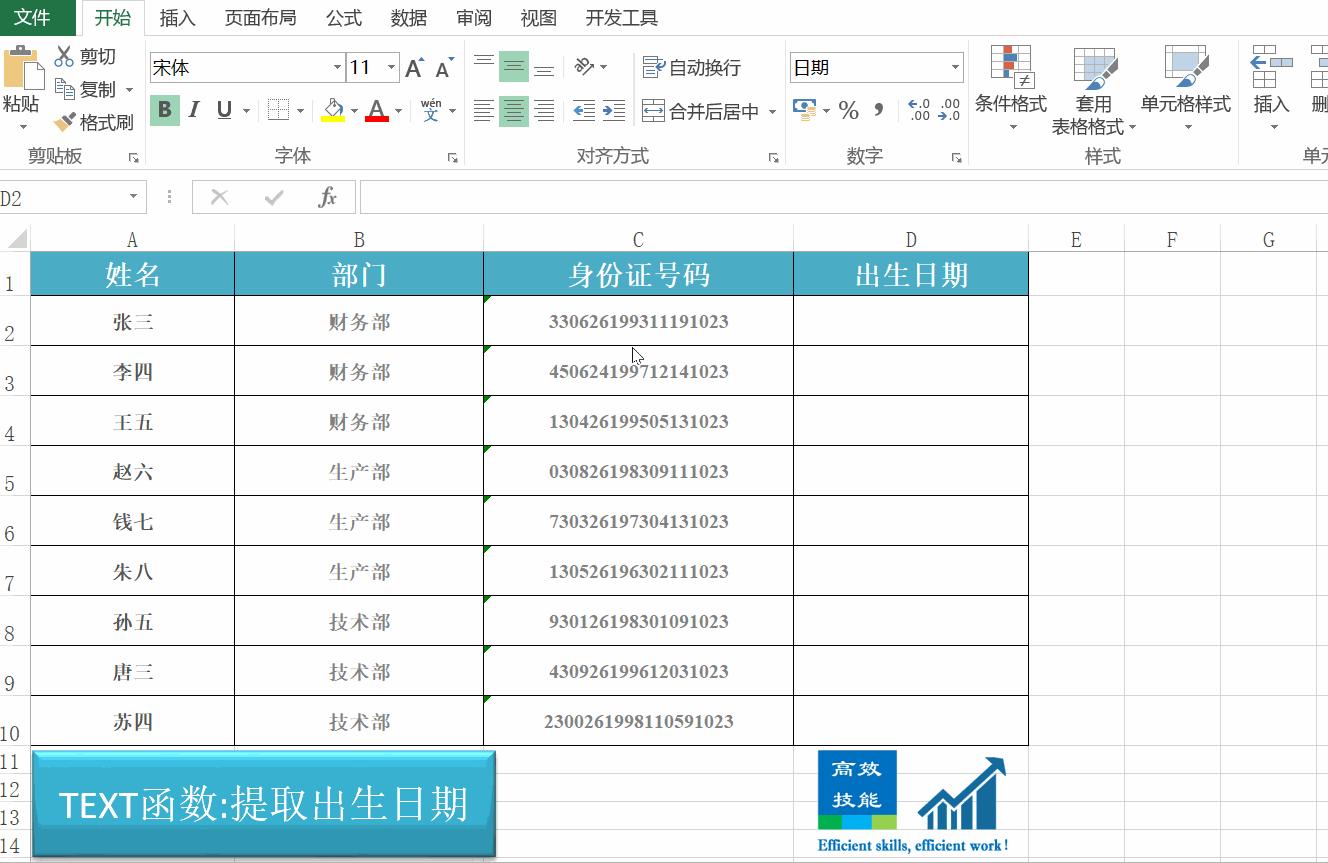The width and height of the screenshot is (1328, 863).
Task: Open Conditional Formatting (条件格式) options
Action: tap(1010, 90)
